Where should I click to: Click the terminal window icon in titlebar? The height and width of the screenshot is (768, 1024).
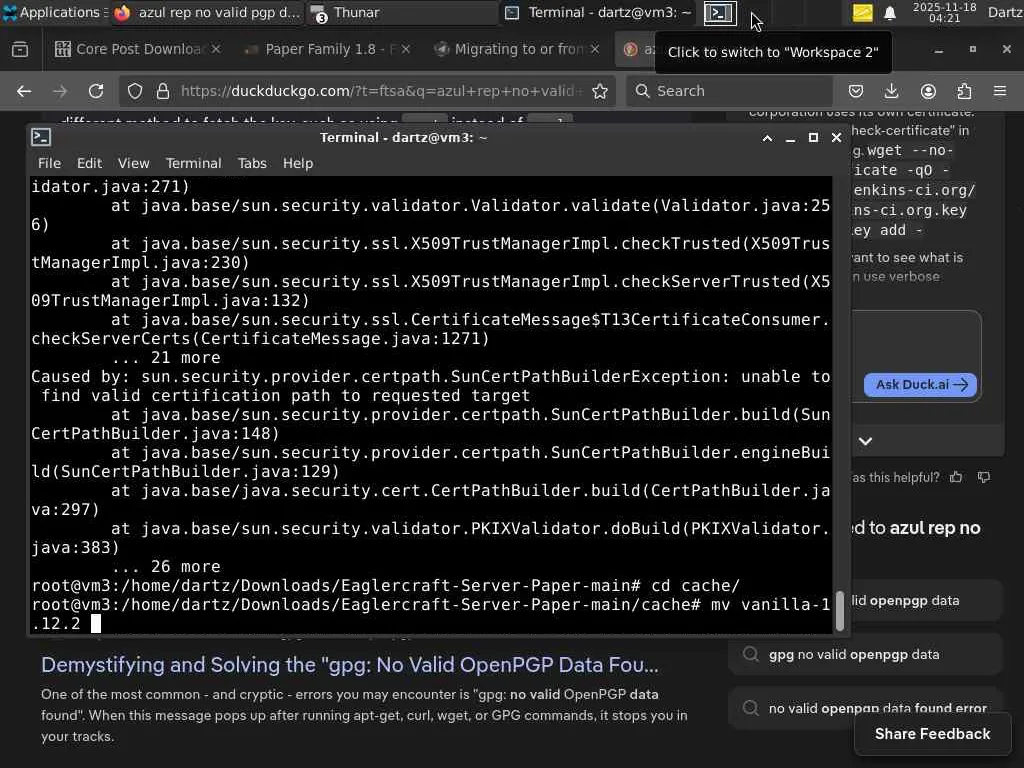[x=41, y=137]
